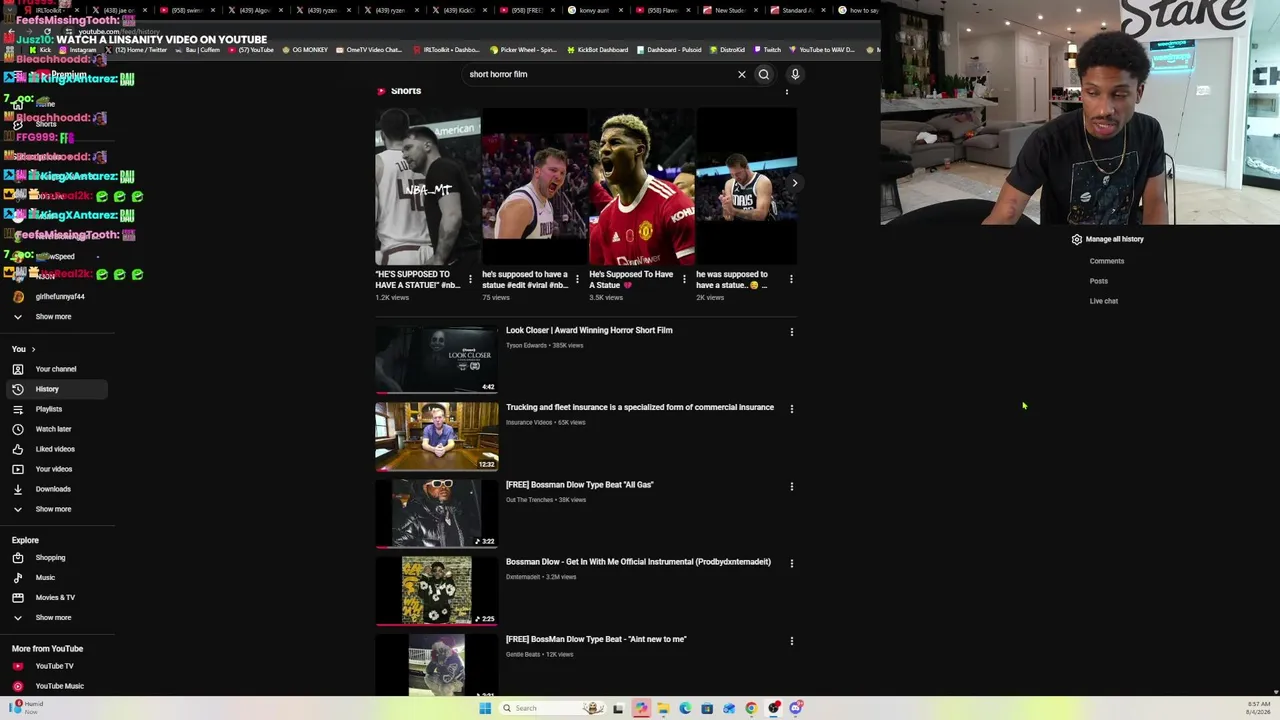Open options menu for Look Closer video
Image resolution: width=1280 pixels, height=720 pixels.
click(792, 331)
